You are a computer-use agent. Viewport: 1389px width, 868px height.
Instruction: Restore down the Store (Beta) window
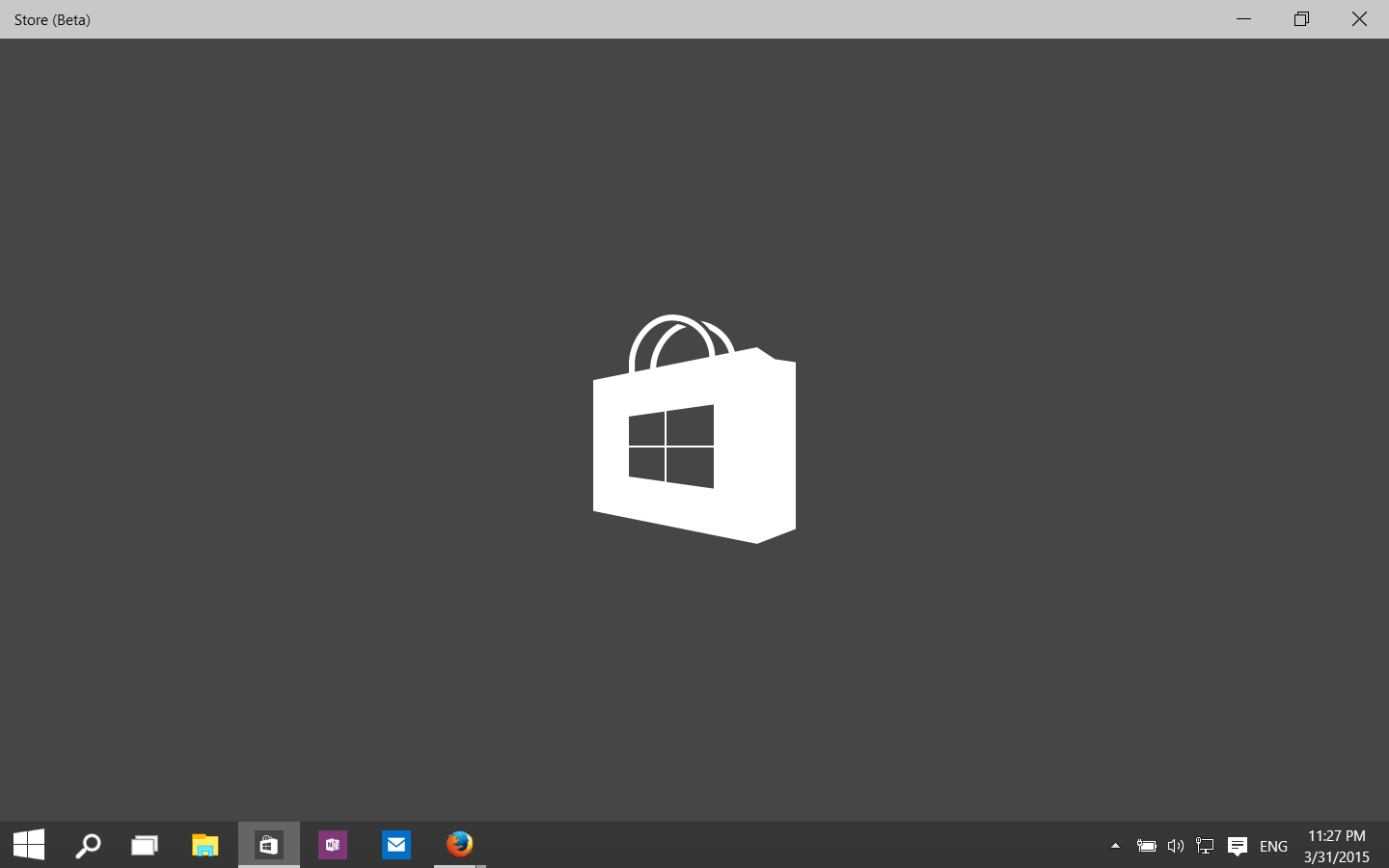click(x=1302, y=19)
